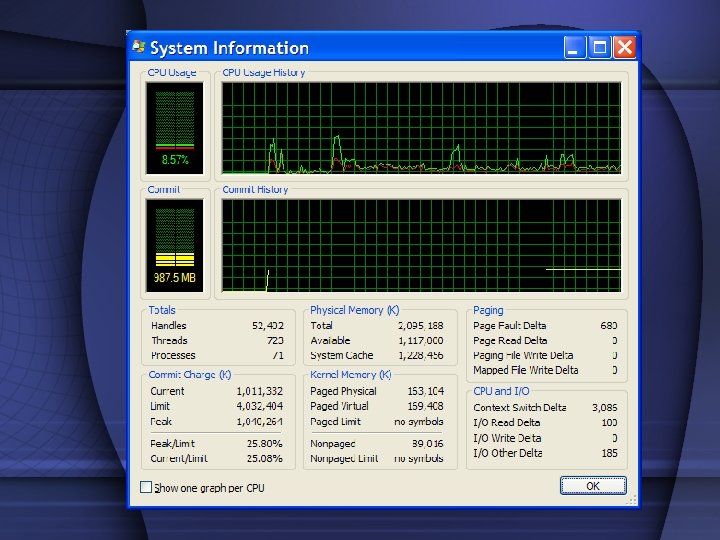Click the CPU Usage History graph
The height and width of the screenshot is (540, 720).
[421, 128]
